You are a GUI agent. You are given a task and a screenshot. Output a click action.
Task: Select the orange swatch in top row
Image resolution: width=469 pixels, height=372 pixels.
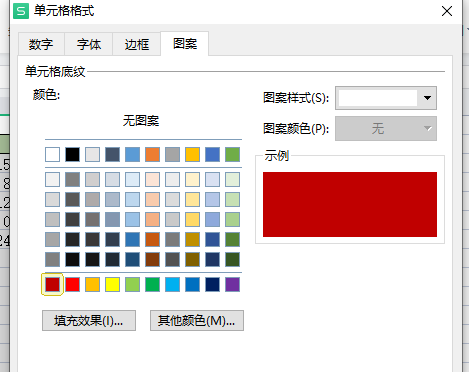click(152, 155)
